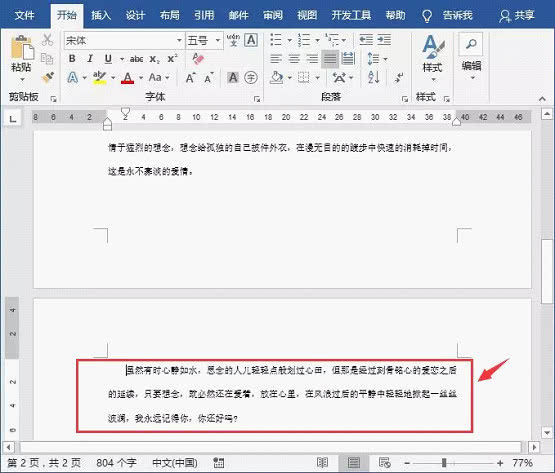Click the Clear All Formatting eraser icon

(x=198, y=58)
